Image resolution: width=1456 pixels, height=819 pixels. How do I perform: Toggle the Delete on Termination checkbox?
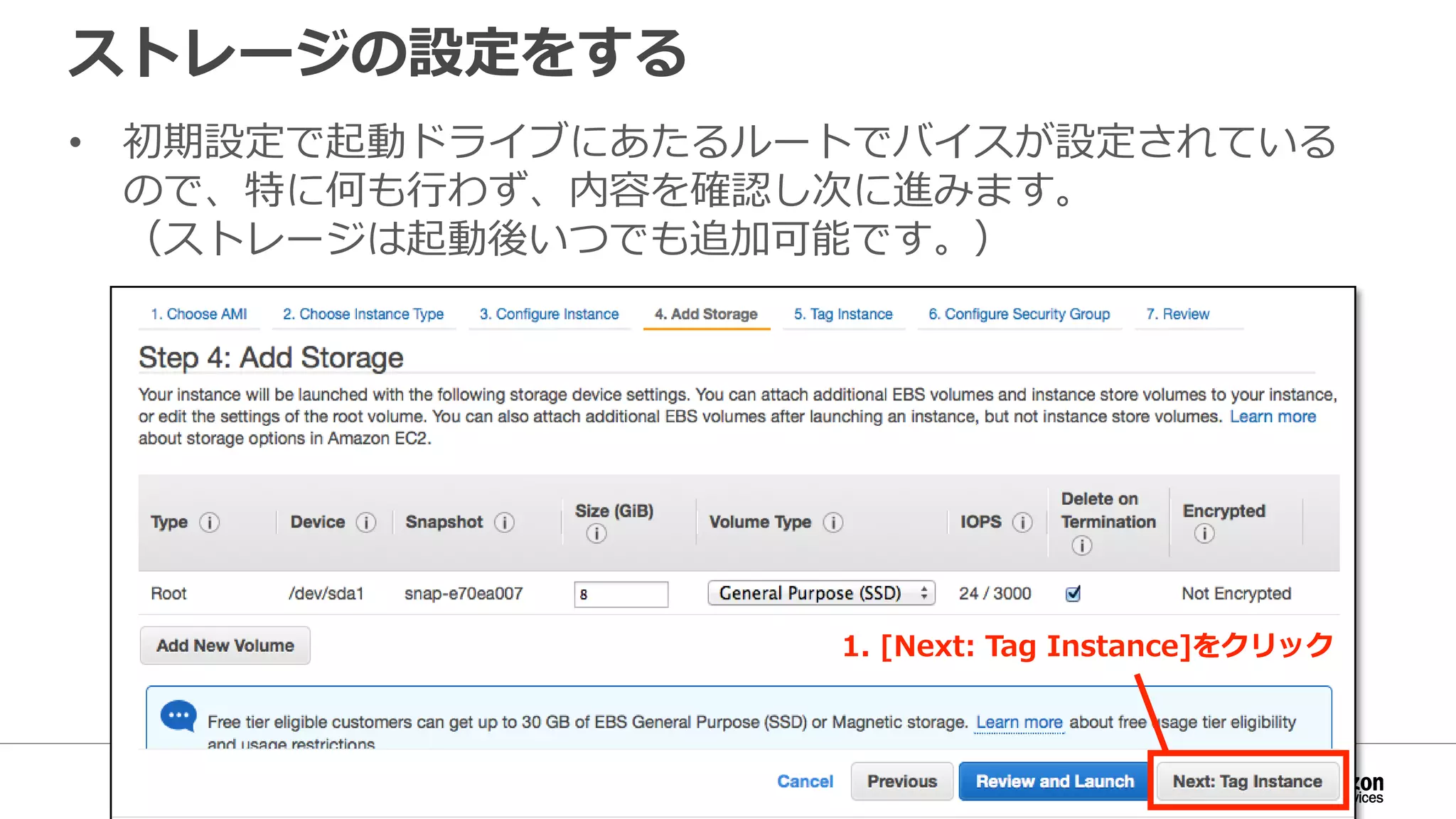(1073, 594)
